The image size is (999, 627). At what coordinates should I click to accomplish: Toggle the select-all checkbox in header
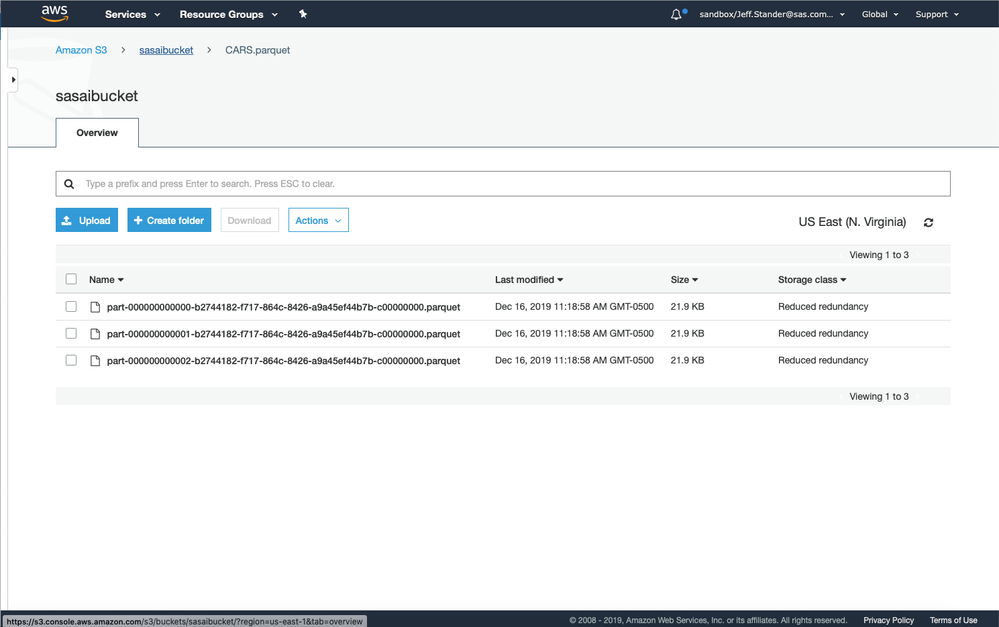(71, 280)
